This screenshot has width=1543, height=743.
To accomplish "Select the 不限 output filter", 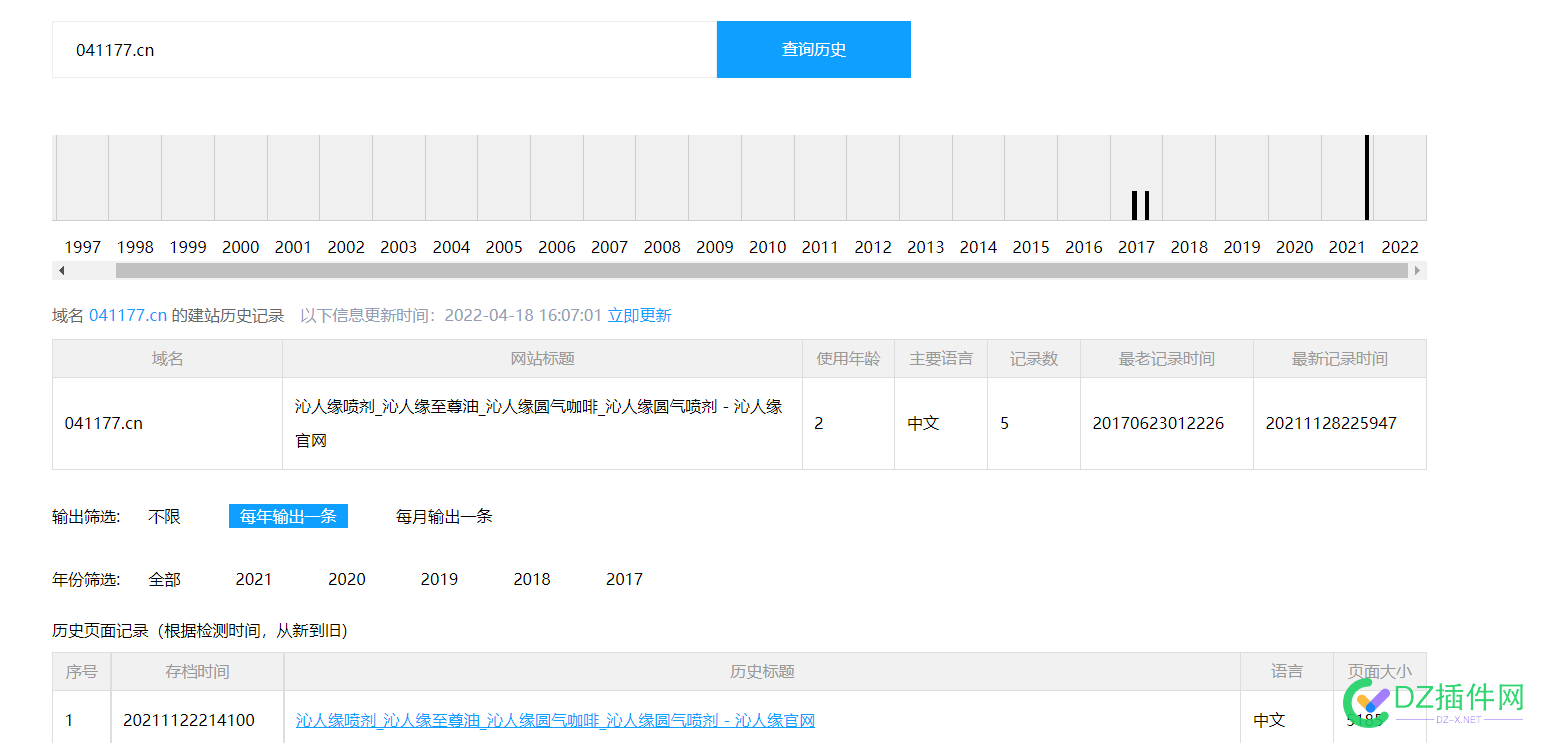I will (x=164, y=516).
